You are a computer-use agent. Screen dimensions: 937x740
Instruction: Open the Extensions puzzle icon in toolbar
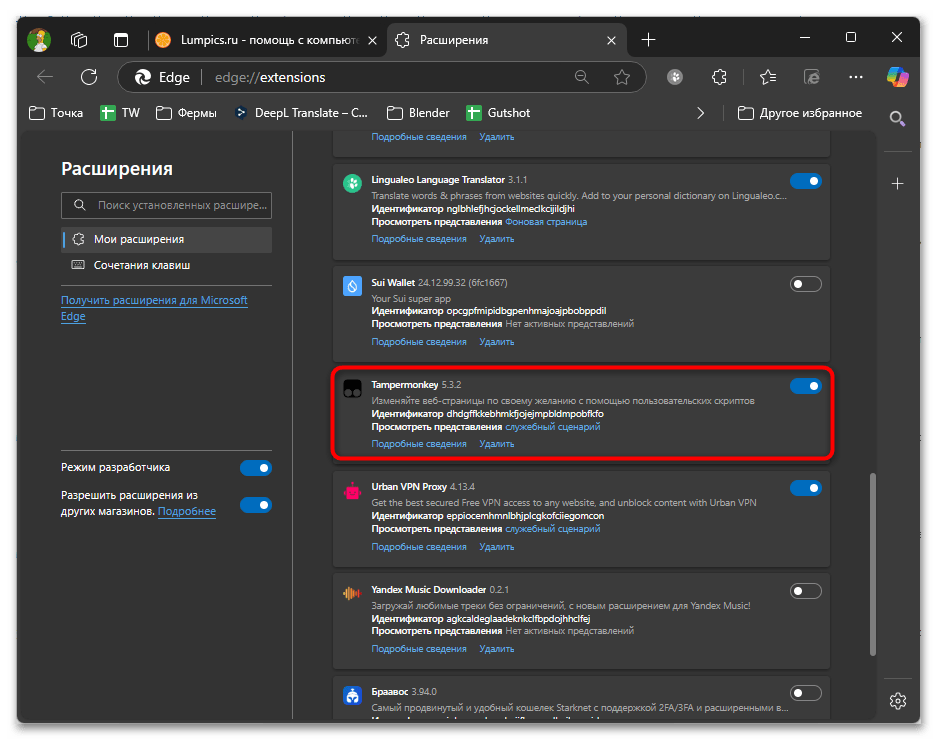pos(719,77)
